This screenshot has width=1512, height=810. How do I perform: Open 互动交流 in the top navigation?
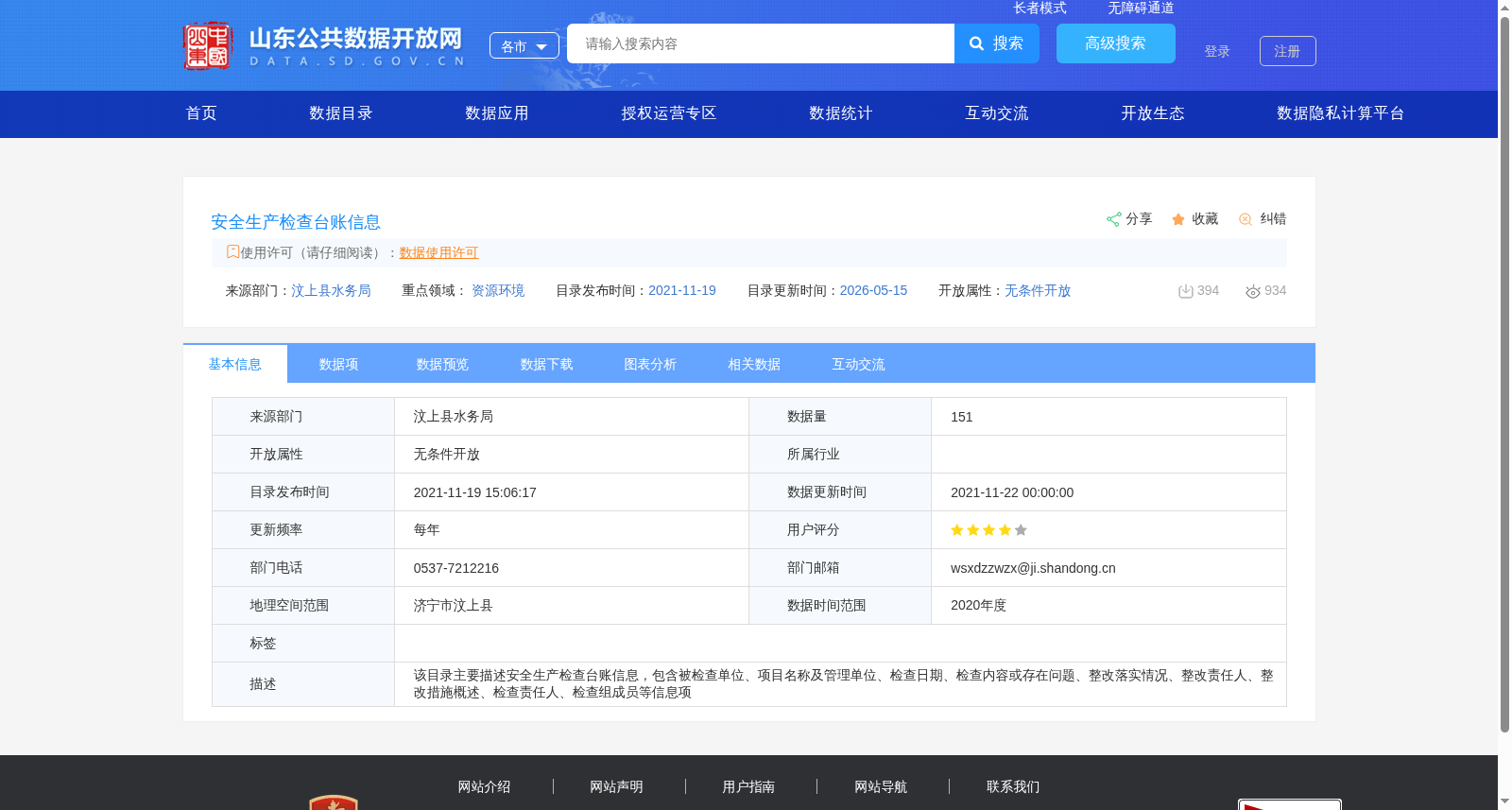[x=997, y=113]
